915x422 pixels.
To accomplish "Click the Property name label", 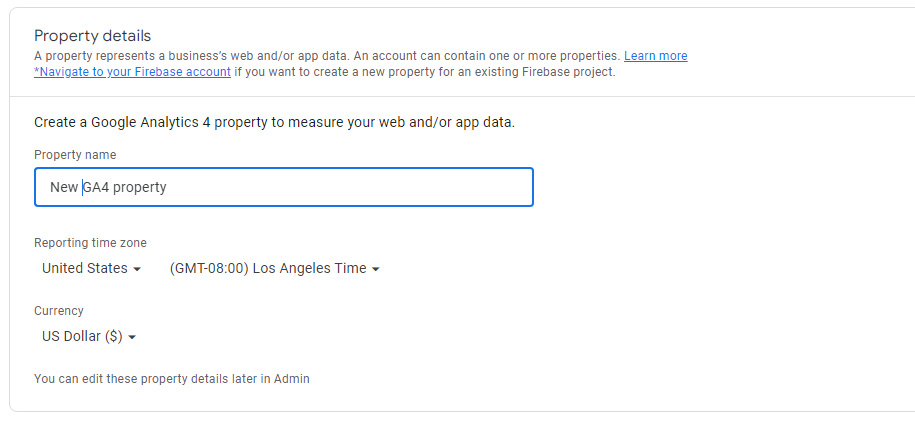I will (x=75, y=155).
